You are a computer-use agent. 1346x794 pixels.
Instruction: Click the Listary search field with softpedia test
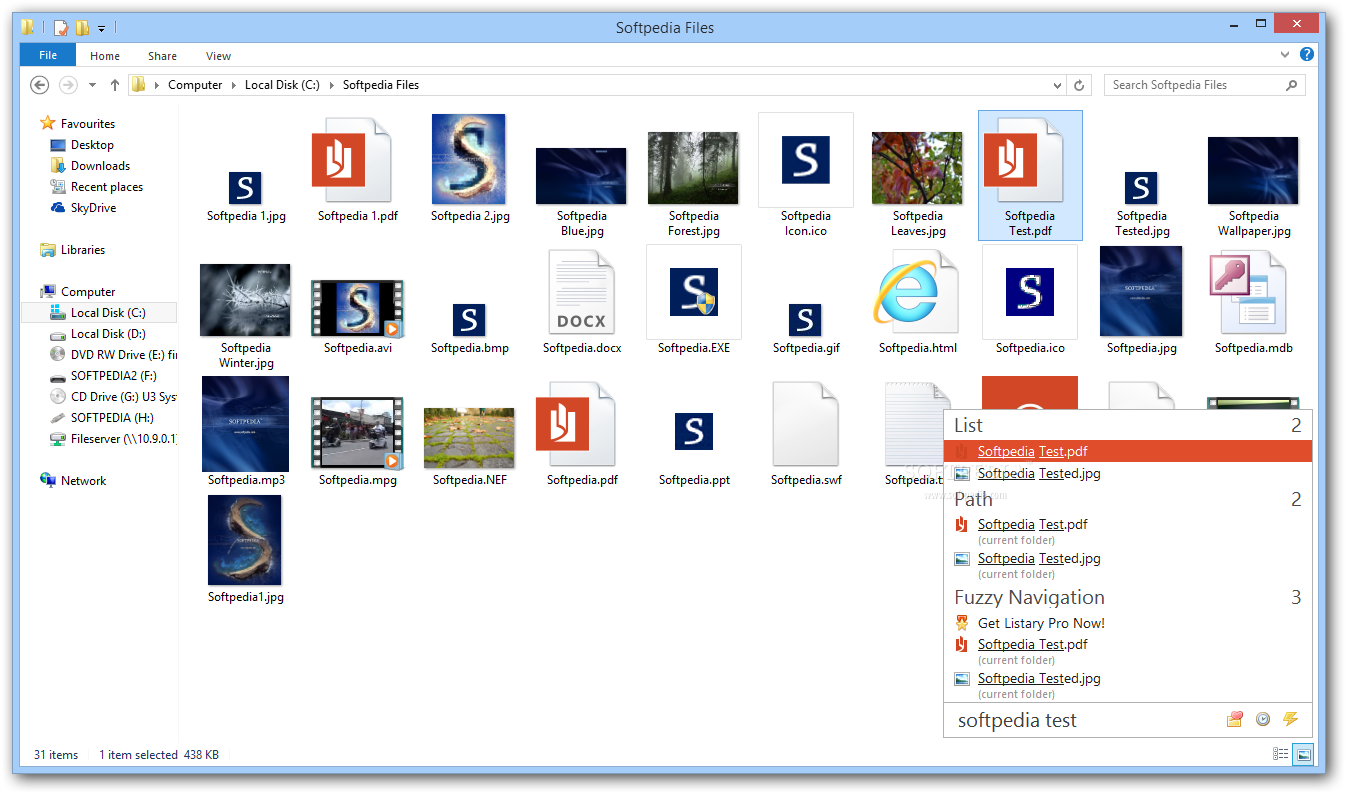pos(1086,720)
